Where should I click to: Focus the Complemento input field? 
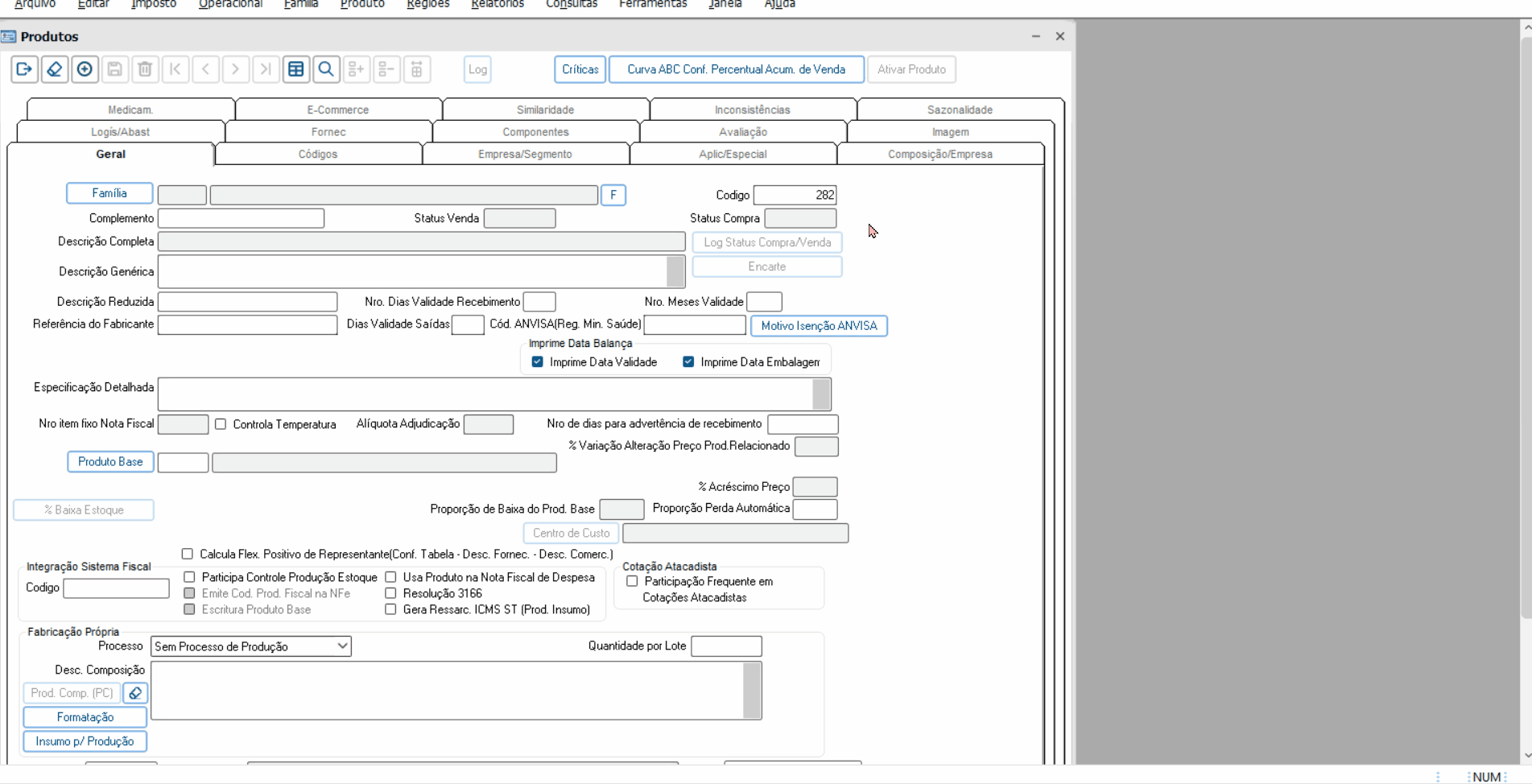(x=242, y=218)
